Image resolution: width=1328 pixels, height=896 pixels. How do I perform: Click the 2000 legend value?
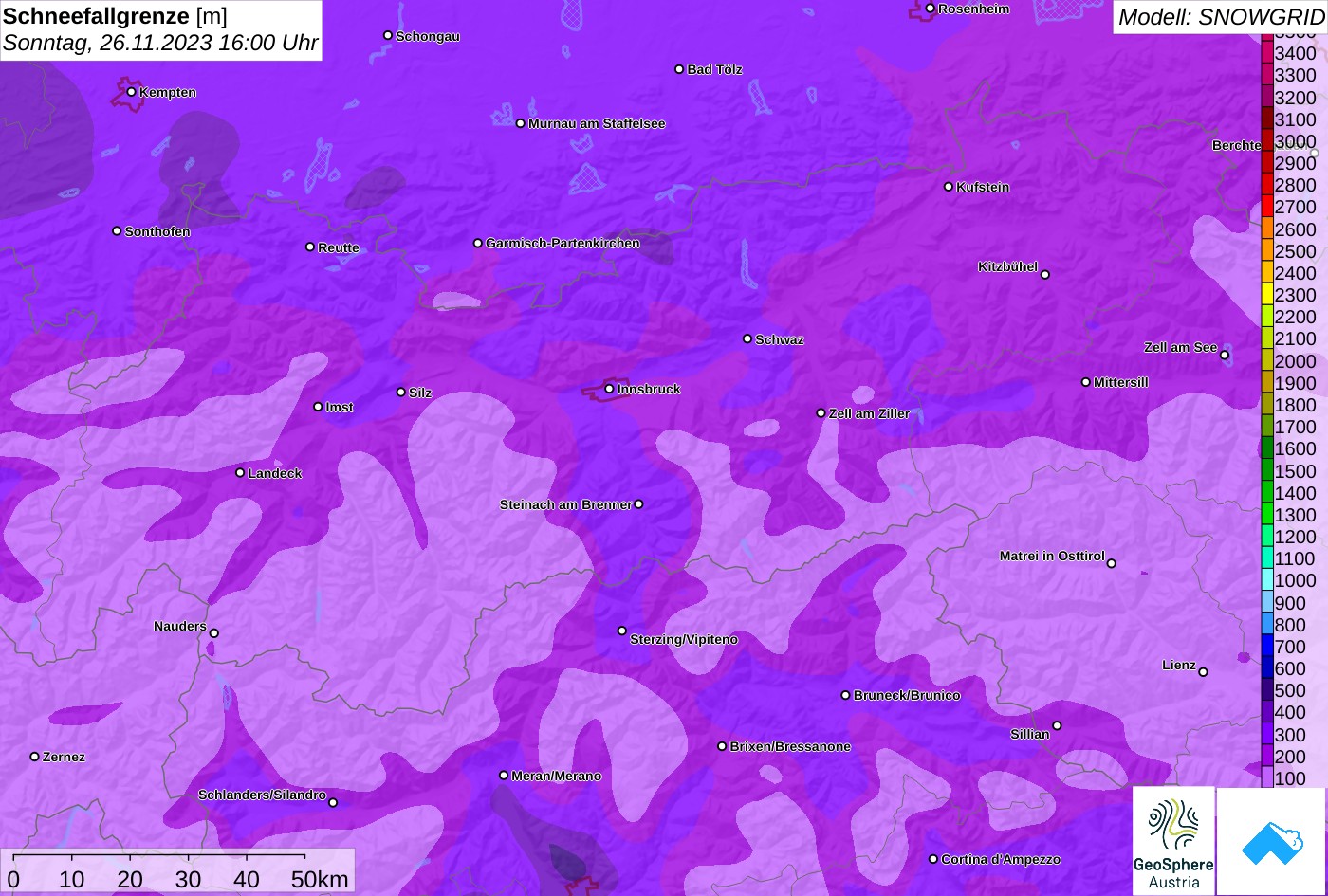[1295, 361]
